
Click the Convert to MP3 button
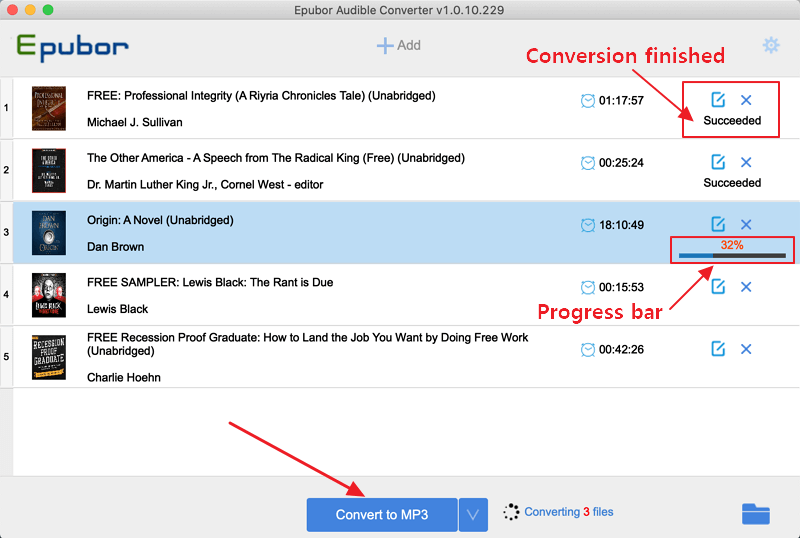(x=382, y=515)
